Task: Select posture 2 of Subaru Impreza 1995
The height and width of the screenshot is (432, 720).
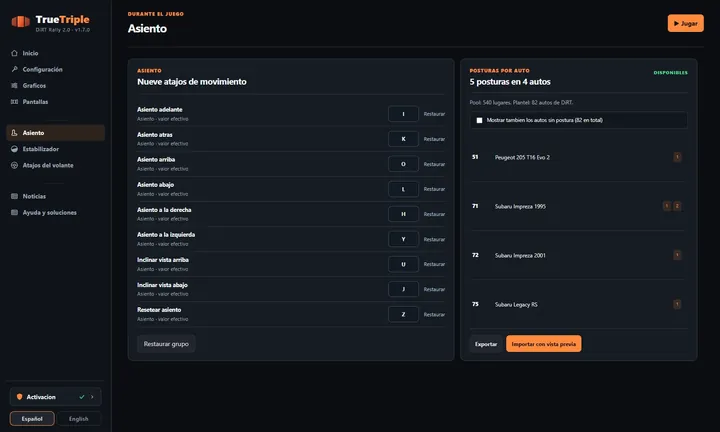Action: pos(677,206)
